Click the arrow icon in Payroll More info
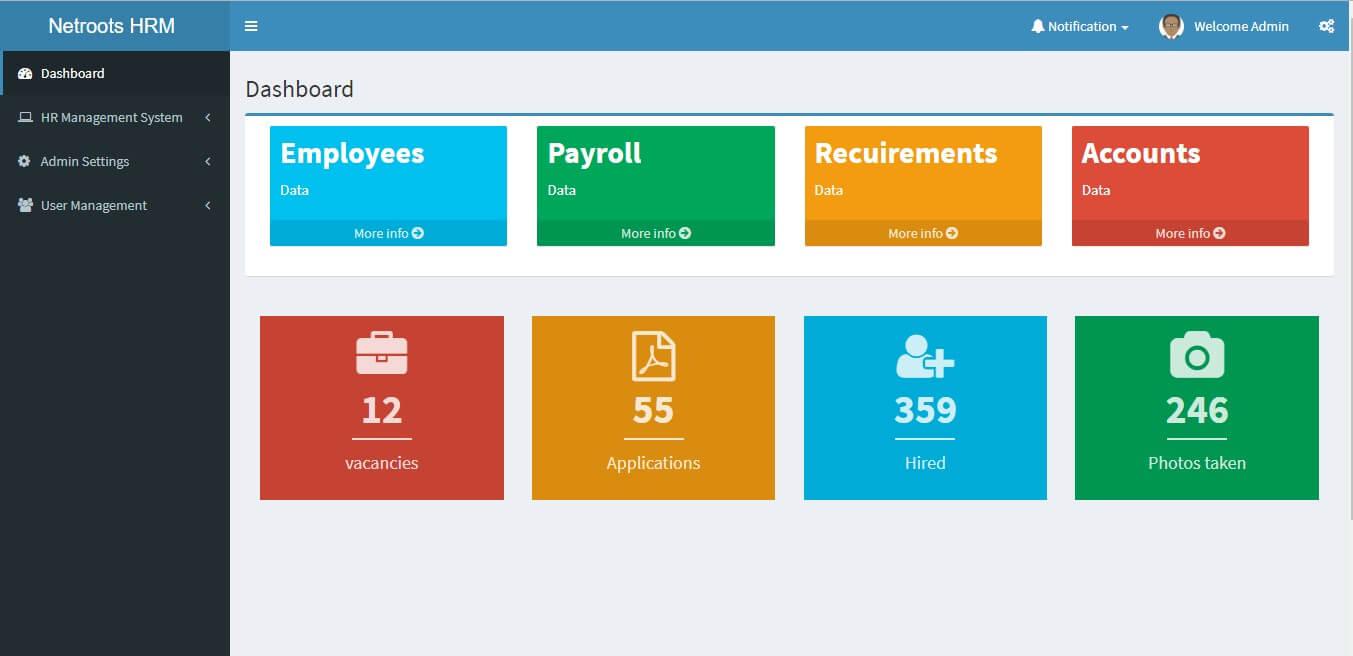1353x656 pixels. [x=685, y=233]
